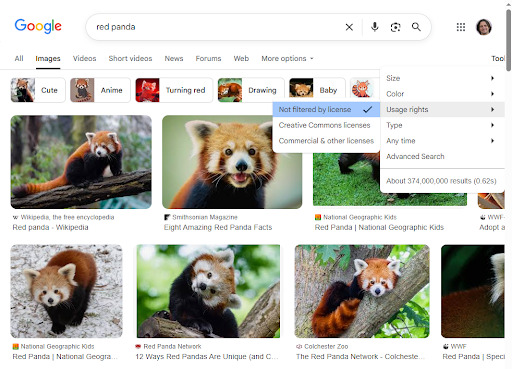Filter by the Drawing suggestion chip
The height and width of the screenshot is (369, 512).
click(251, 90)
